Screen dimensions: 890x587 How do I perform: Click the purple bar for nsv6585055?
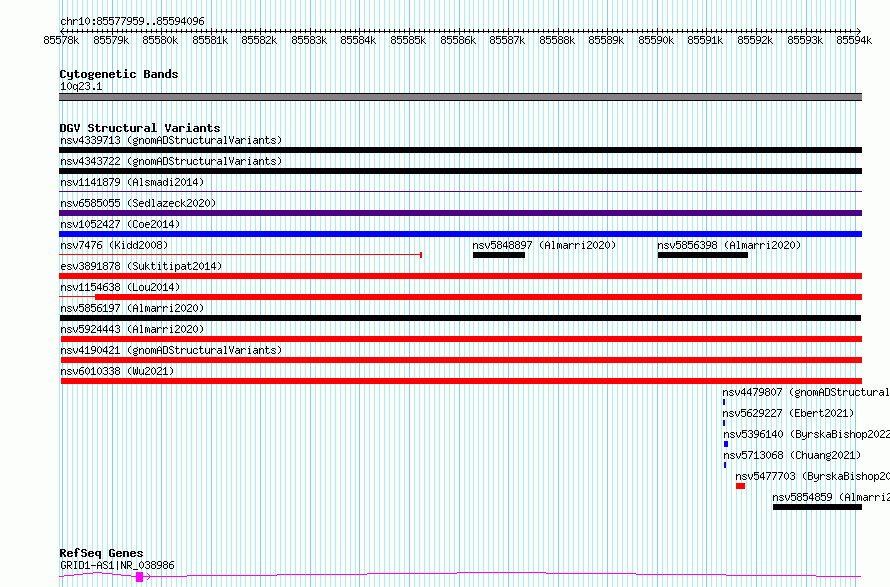[x=460, y=213]
